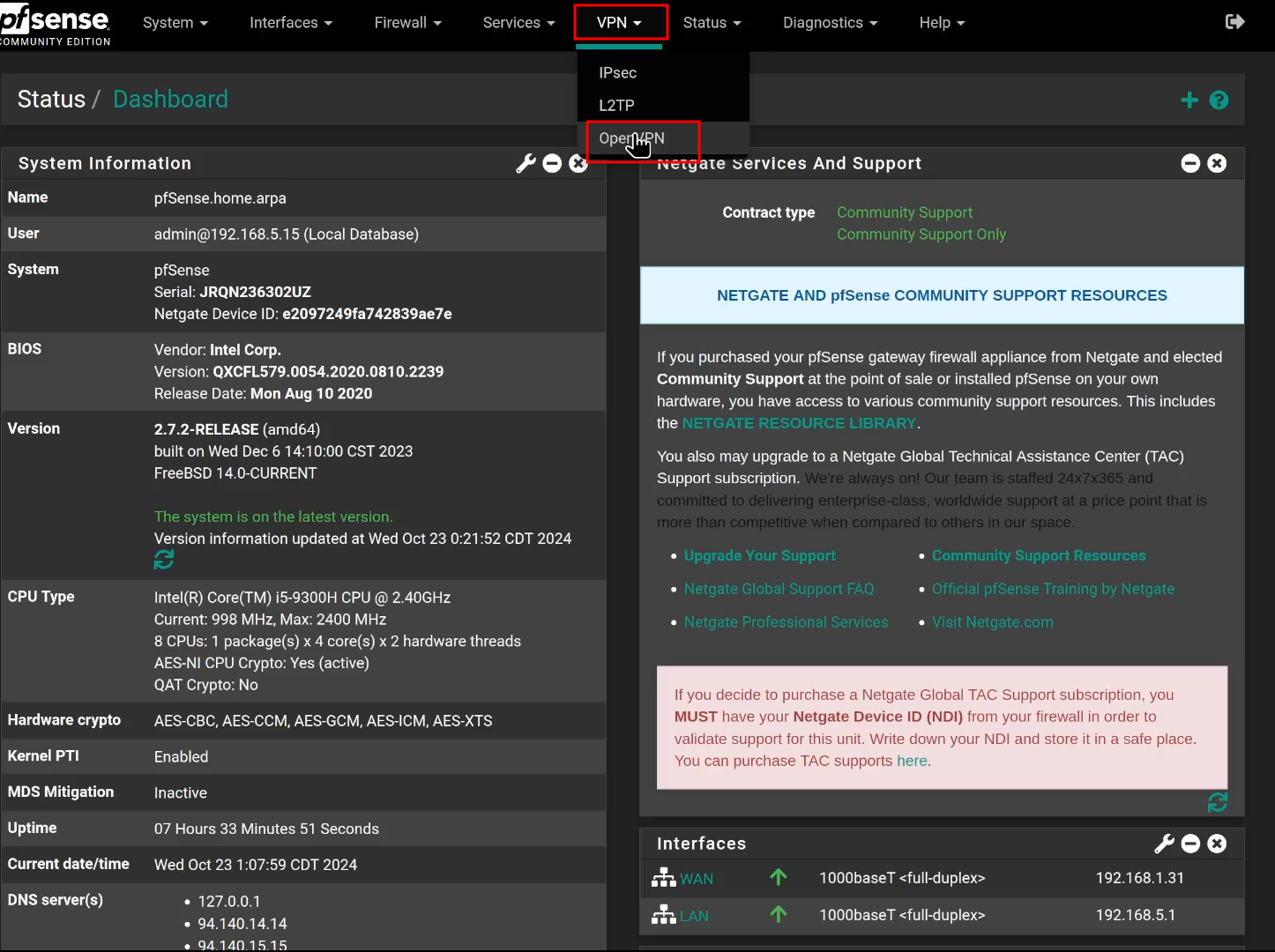Screen dimensions: 1275x952
Task: Close Netgate Services And Support widget
Action: pos(1217,163)
